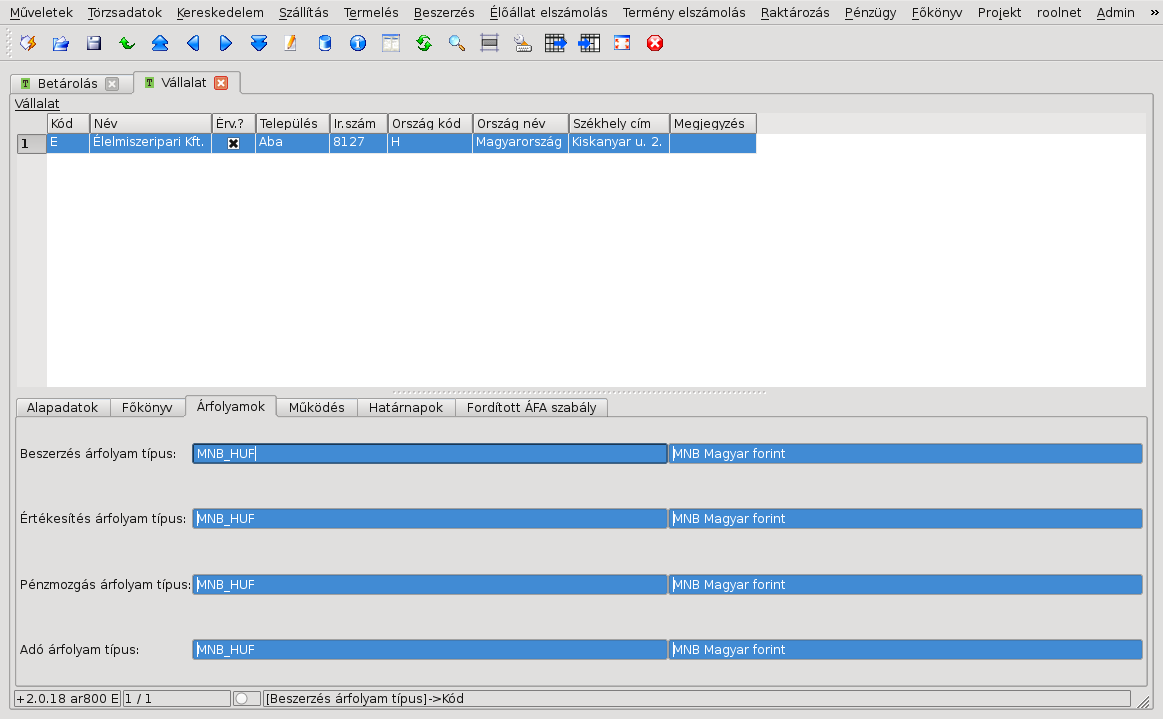This screenshot has width=1163, height=719.
Task: Toggle the Érv.? checkbox in first row
Action: (233, 143)
